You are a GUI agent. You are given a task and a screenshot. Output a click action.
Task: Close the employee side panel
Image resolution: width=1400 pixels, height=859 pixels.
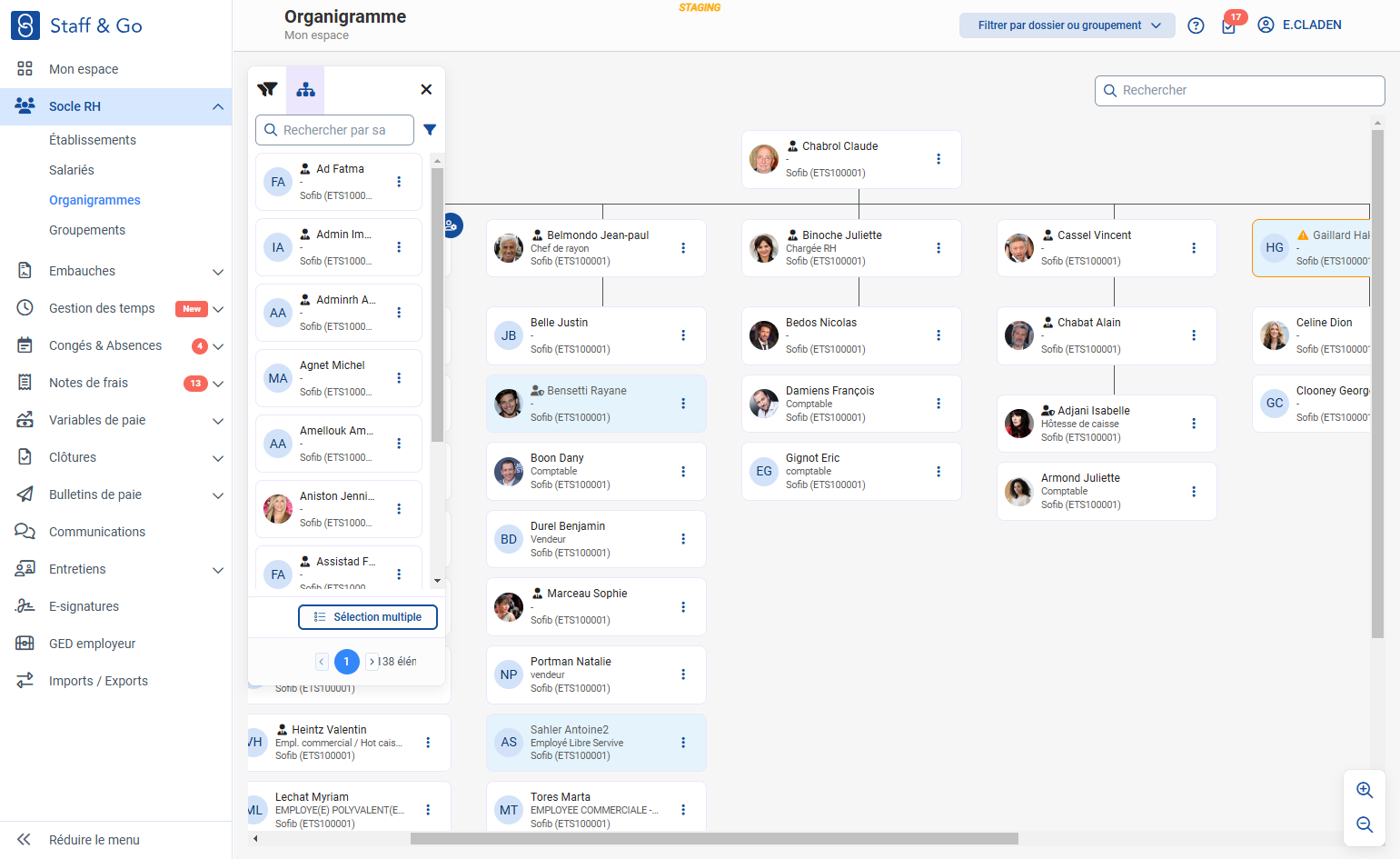[x=426, y=89]
